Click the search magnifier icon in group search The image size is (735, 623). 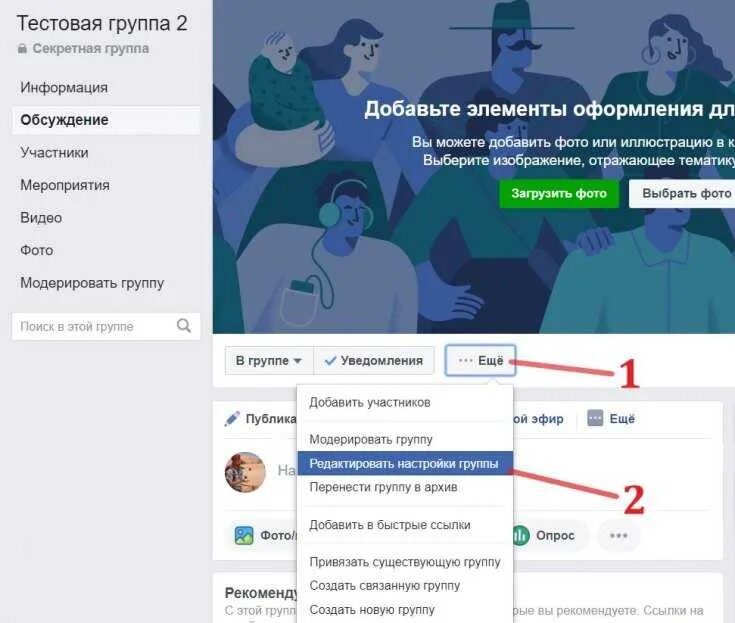pyautogui.click(x=184, y=326)
